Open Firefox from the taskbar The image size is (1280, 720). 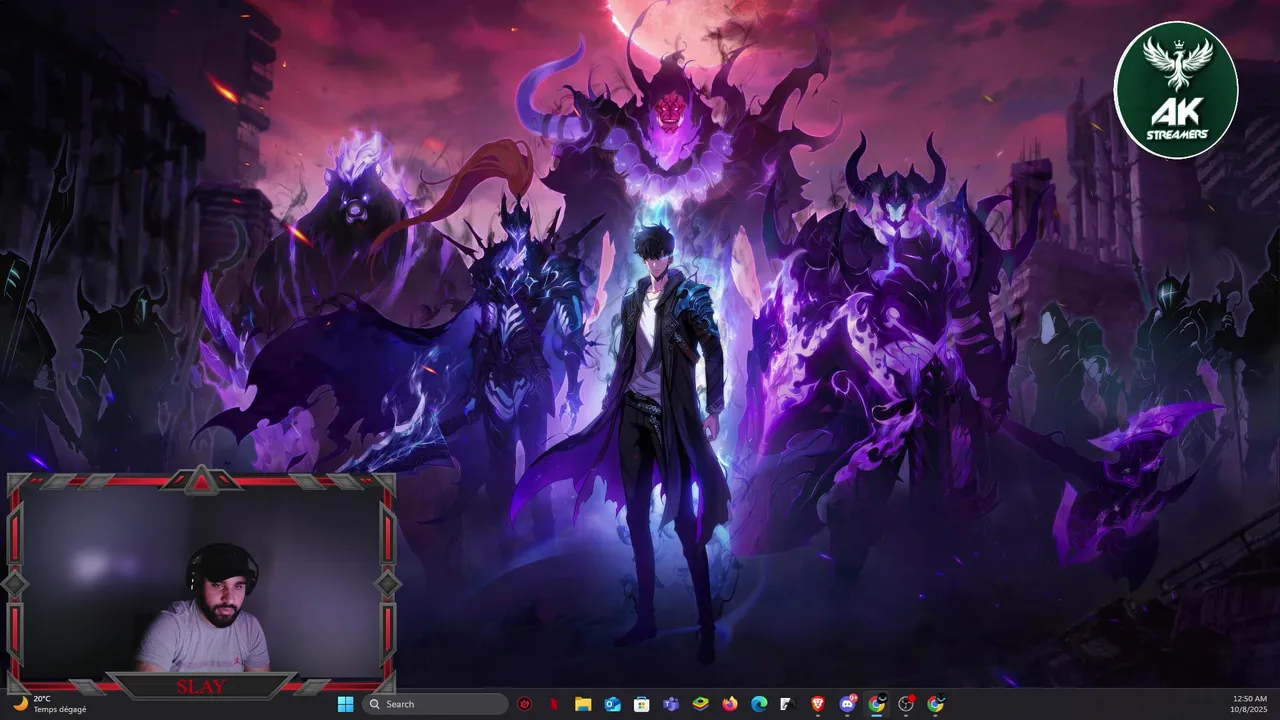[730, 704]
